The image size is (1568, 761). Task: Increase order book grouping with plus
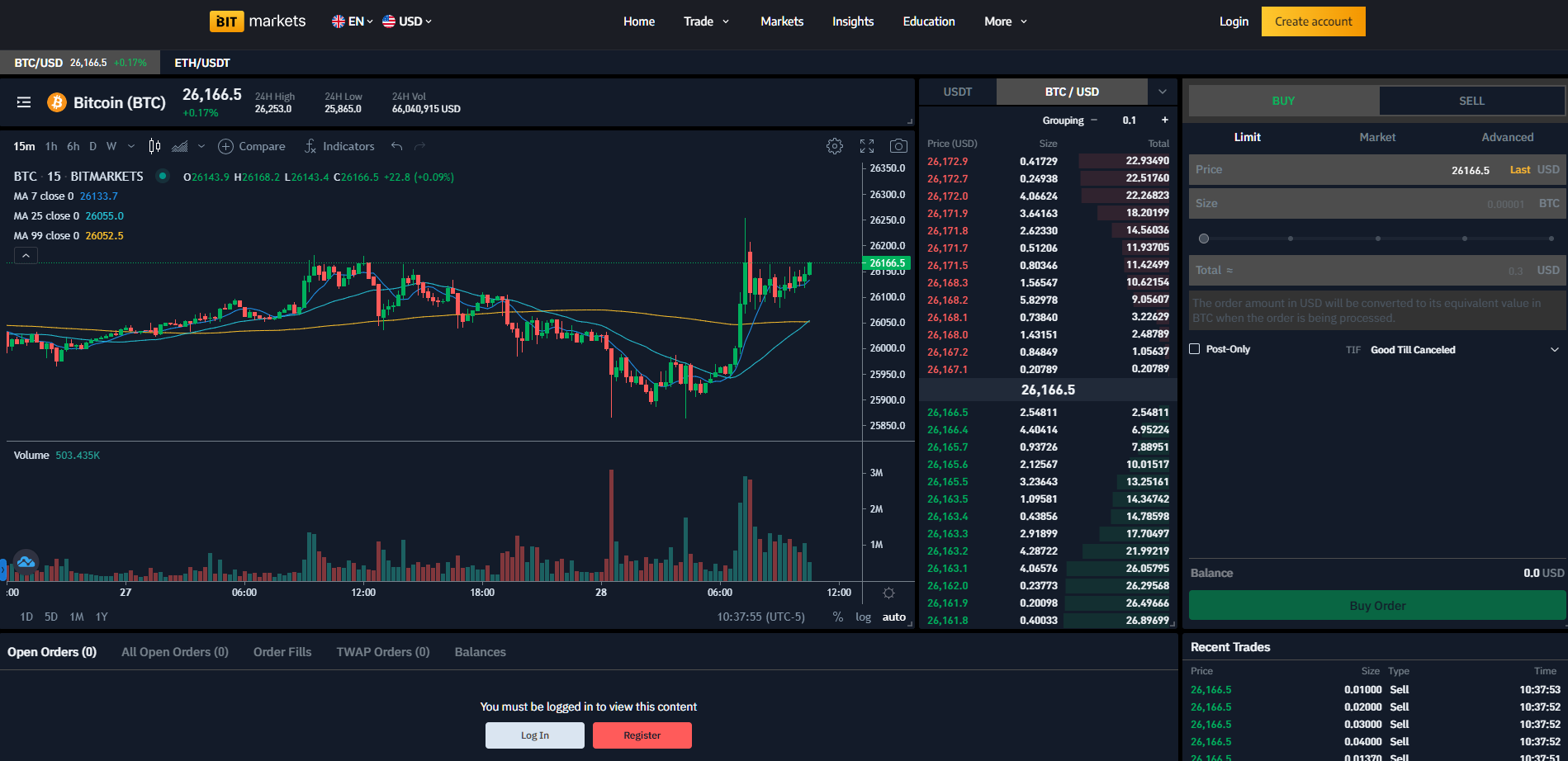[x=1164, y=121]
